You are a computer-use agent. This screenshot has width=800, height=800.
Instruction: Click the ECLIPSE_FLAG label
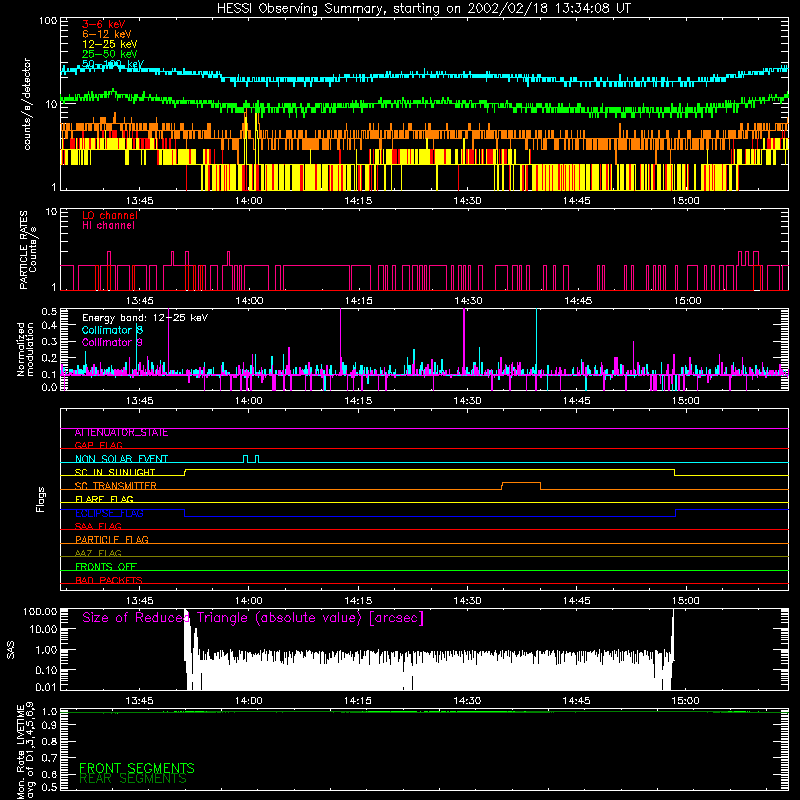point(109,513)
